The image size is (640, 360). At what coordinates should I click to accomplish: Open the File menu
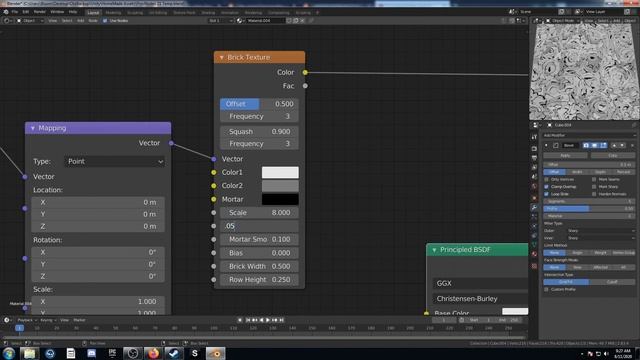coord(15,12)
